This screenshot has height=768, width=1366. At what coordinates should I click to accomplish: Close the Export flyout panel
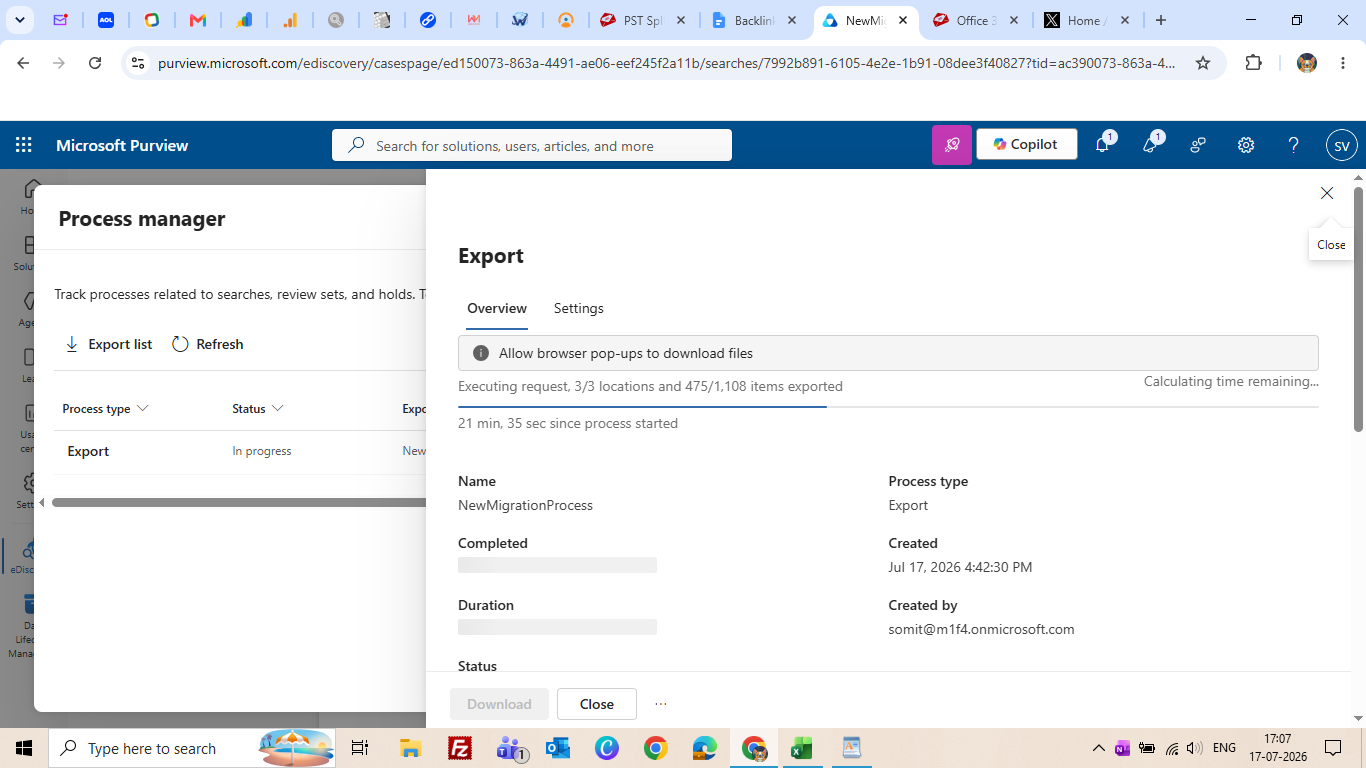[1327, 193]
